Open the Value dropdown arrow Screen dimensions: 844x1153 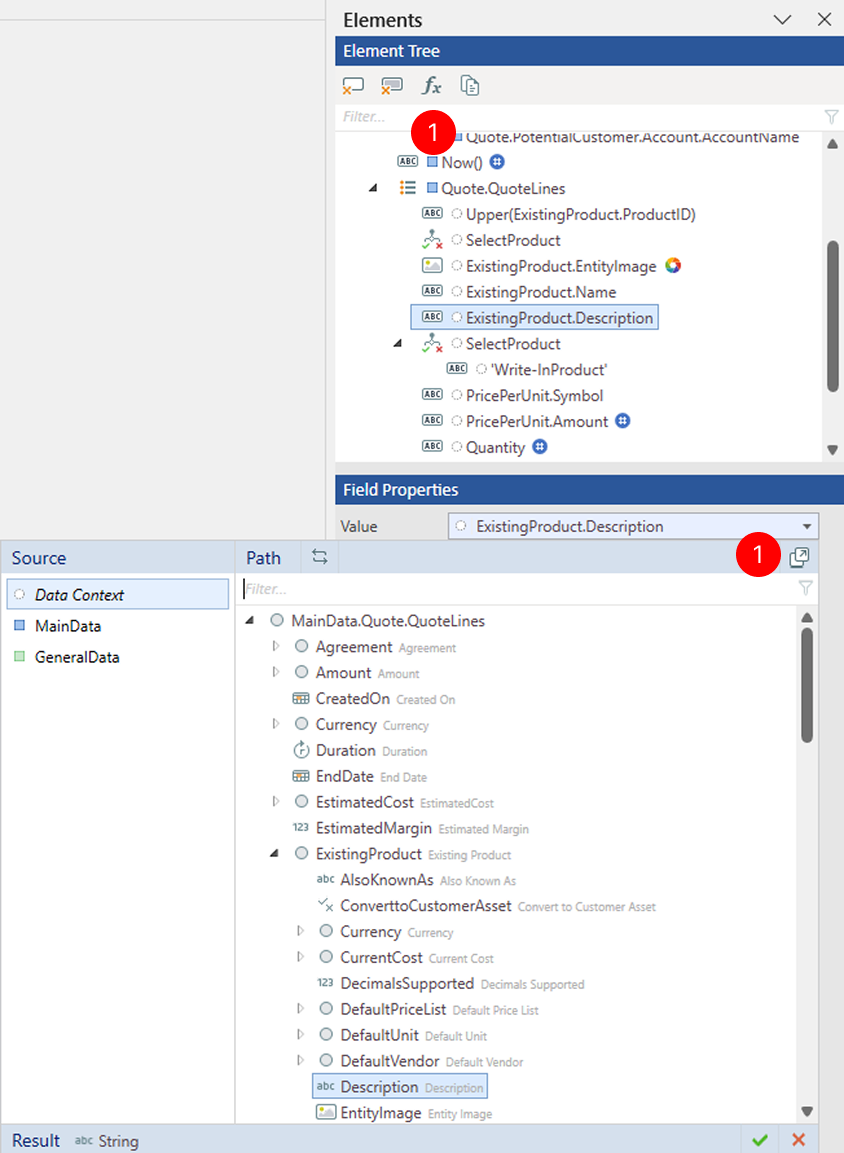pyautogui.click(x=807, y=526)
